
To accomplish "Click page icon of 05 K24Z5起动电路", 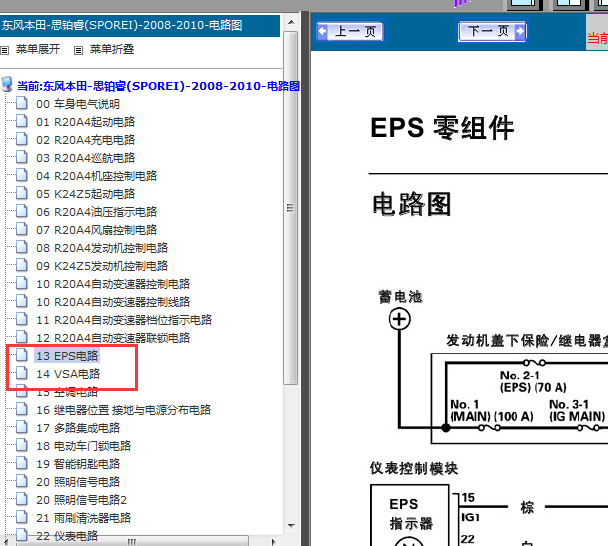I will [22, 193].
